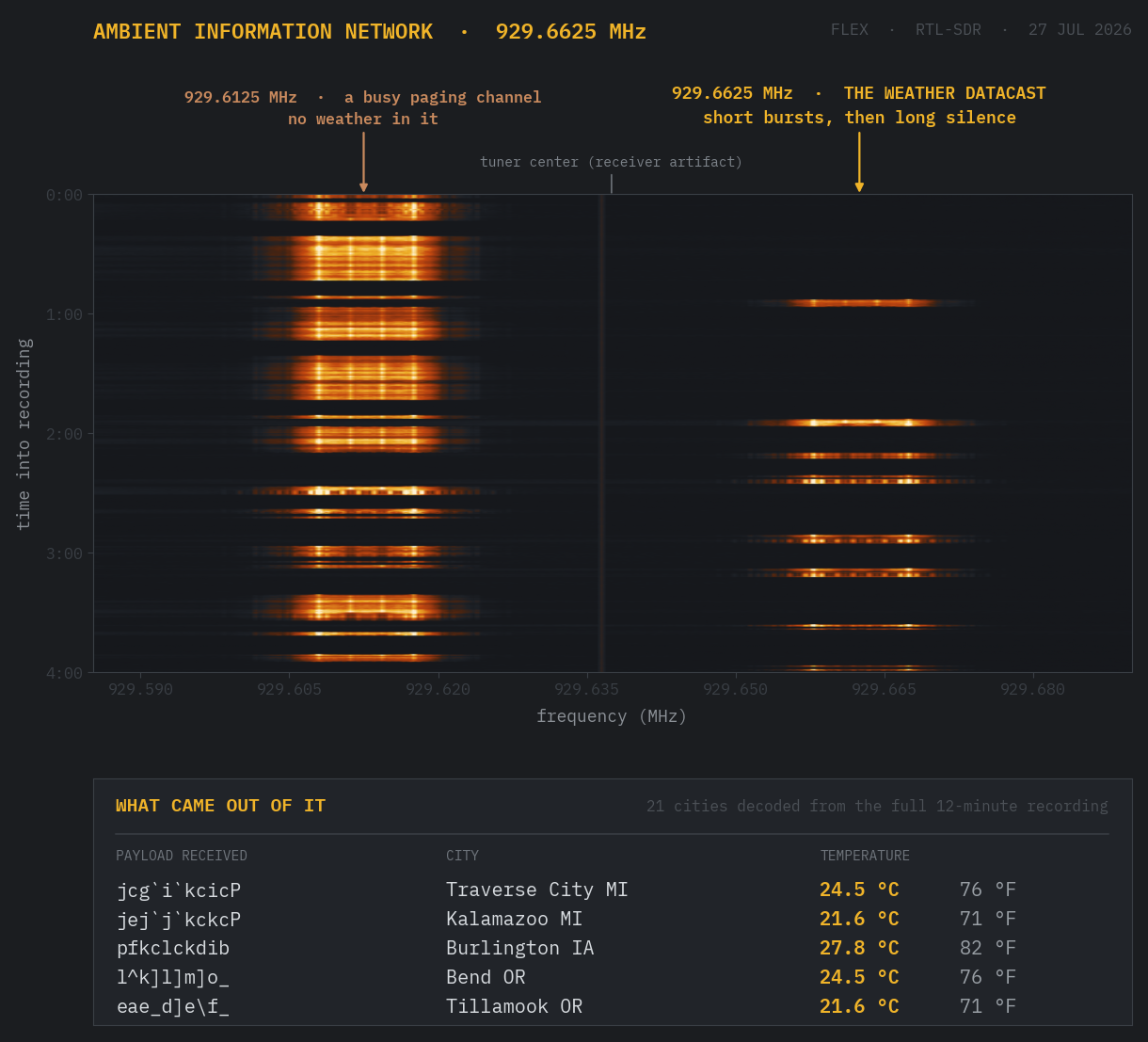Viewport: 1148px width, 1042px height.
Task: Click the PAYLOAD RECEIVED column header
Action: click(x=182, y=856)
